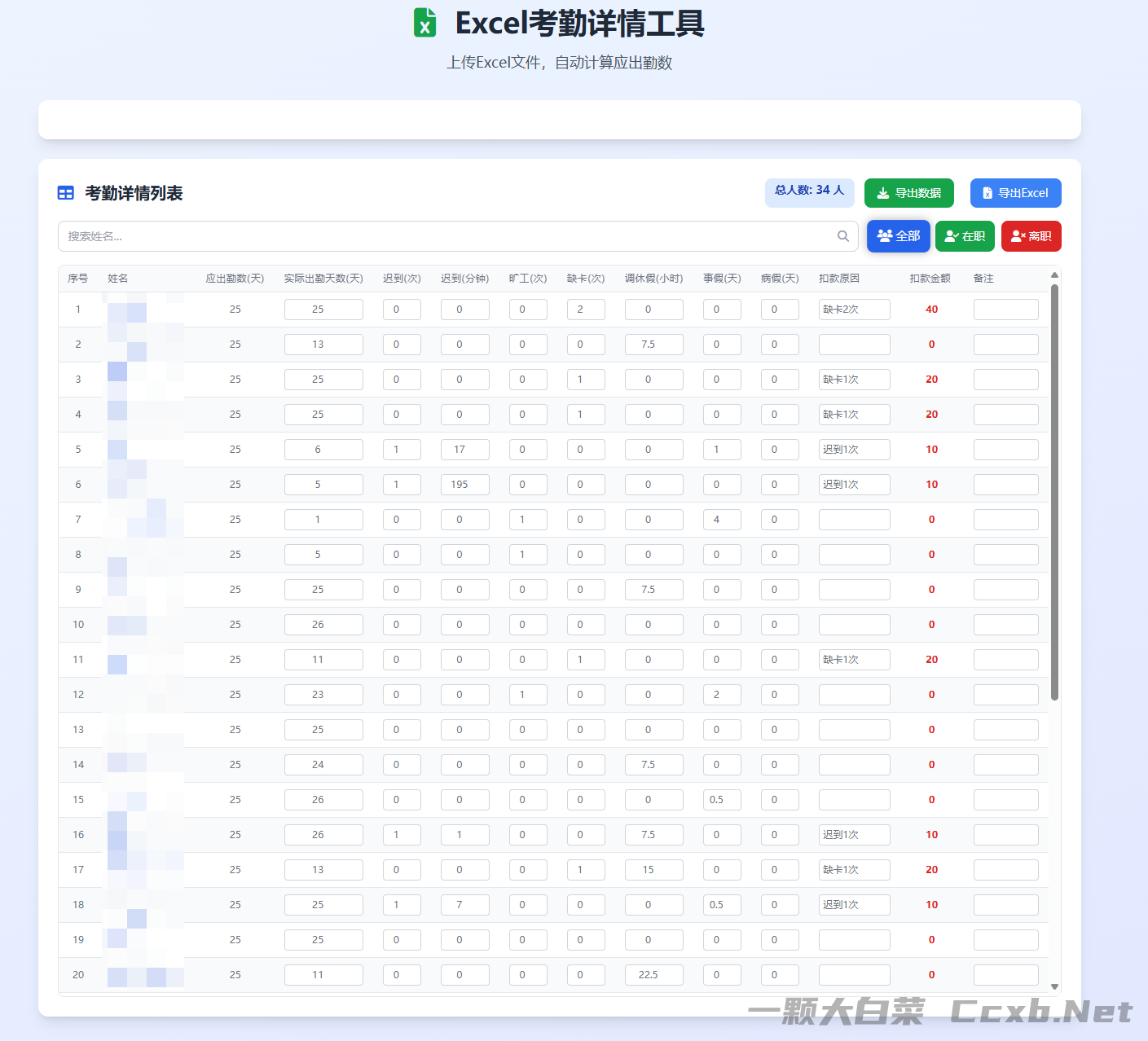Filter by 在职 employees

(x=965, y=236)
